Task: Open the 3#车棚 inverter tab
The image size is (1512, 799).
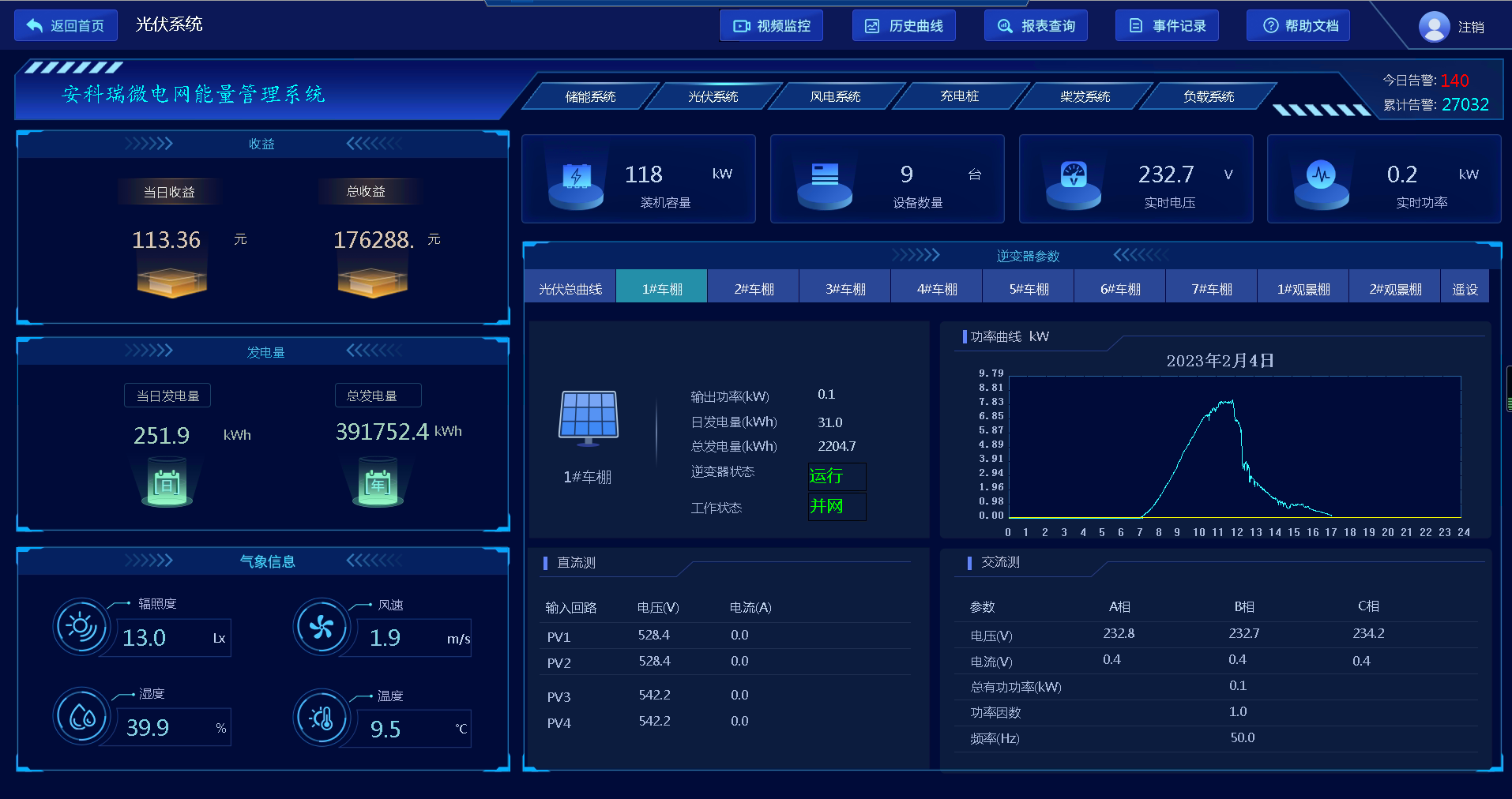Action: click(x=844, y=287)
